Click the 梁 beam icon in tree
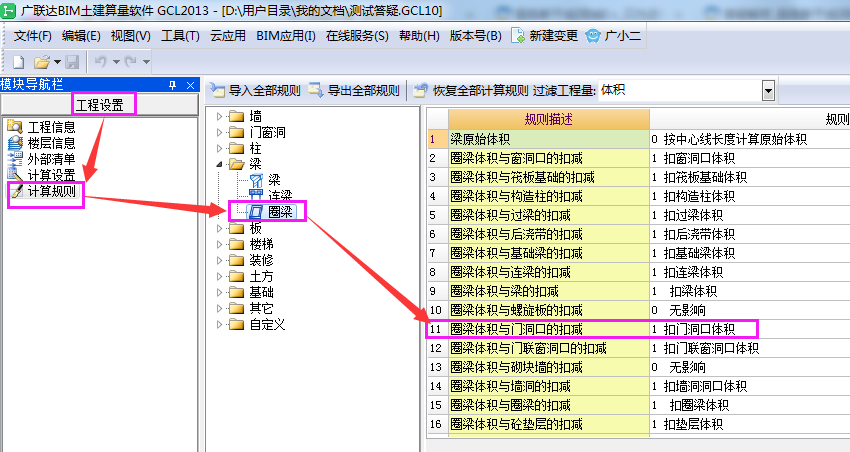The image size is (850, 452). [256, 180]
